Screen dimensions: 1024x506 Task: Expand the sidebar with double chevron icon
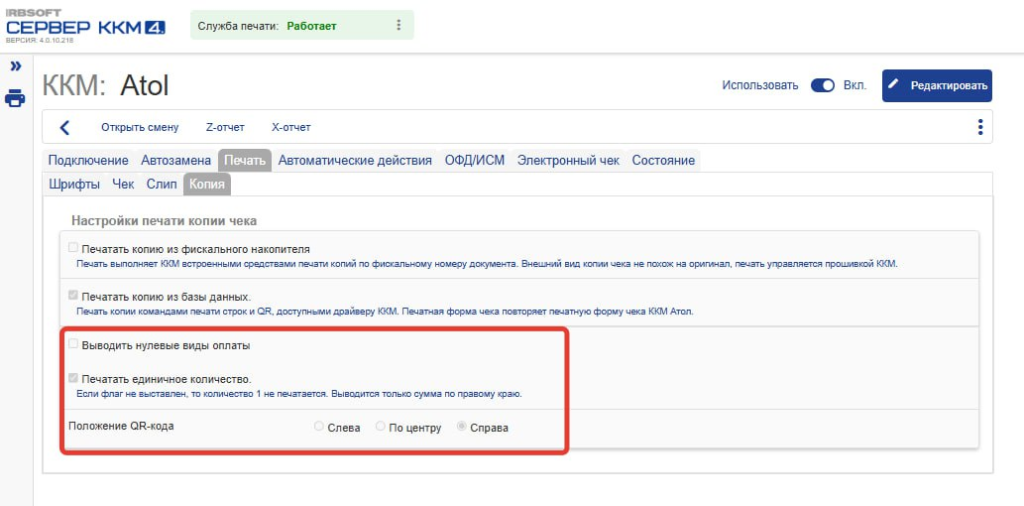click(15, 66)
